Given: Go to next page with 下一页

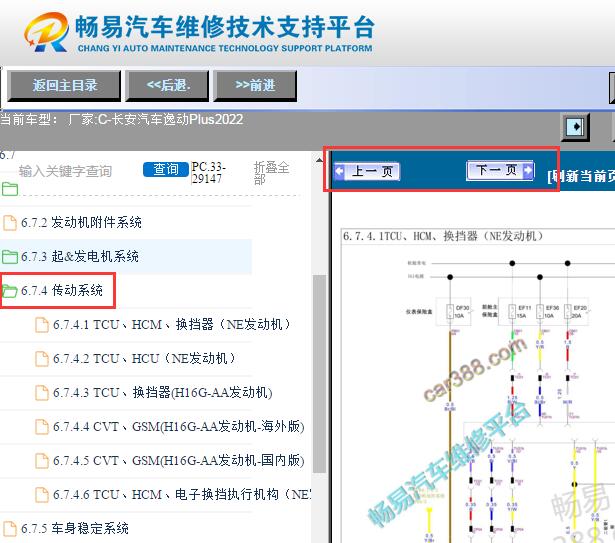Looking at the screenshot, I should [500, 170].
